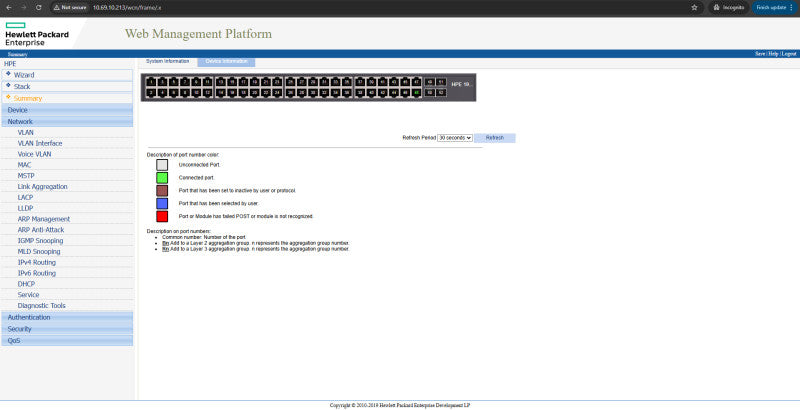Screen dimensions: 800x410
Task: Select SFP port 52 on the panel
Action: pos(441,92)
